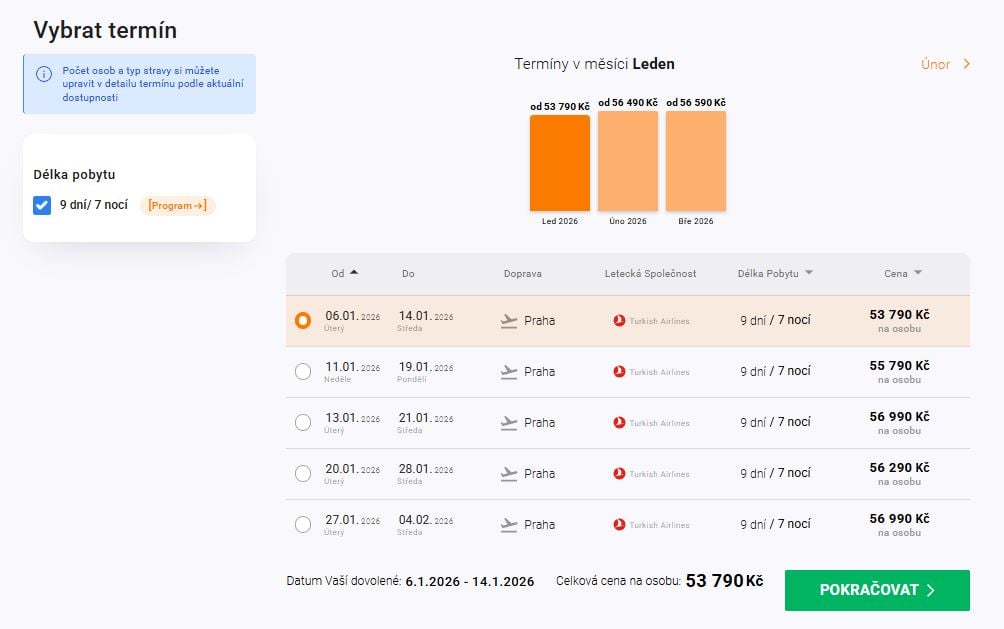Click the airplane icon in the 20.01. row
Image resolution: width=1004 pixels, height=629 pixels.
click(x=509, y=474)
